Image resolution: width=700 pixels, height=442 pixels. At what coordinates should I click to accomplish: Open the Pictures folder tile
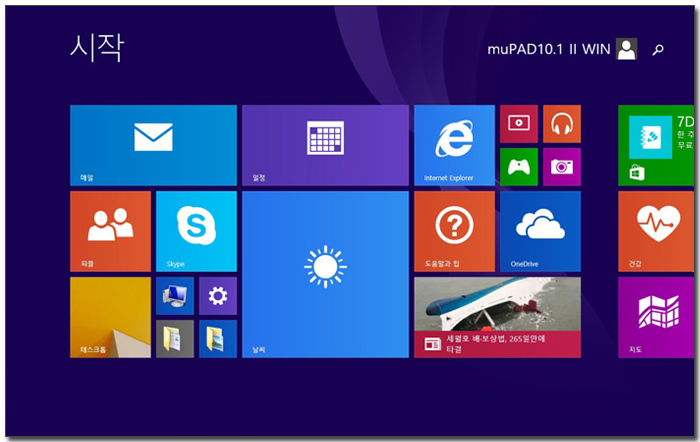click(217, 339)
